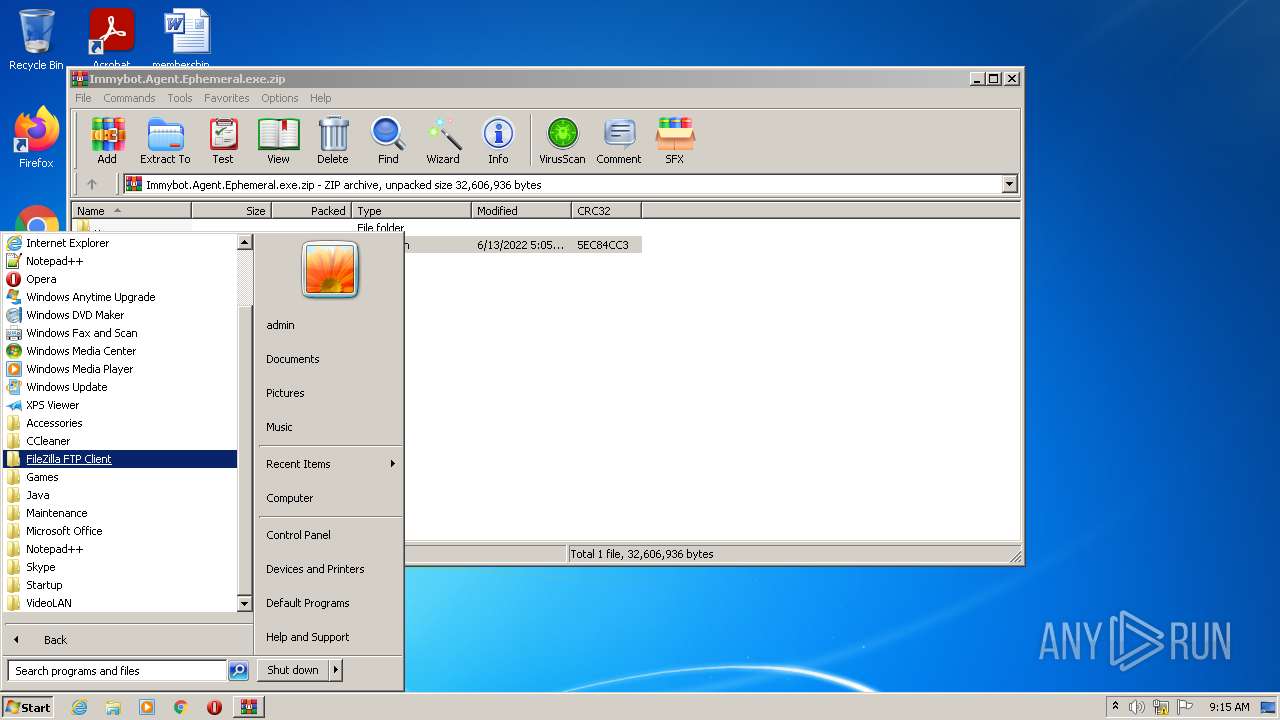Click the Shut down button
Image resolution: width=1280 pixels, height=720 pixels.
coord(293,670)
